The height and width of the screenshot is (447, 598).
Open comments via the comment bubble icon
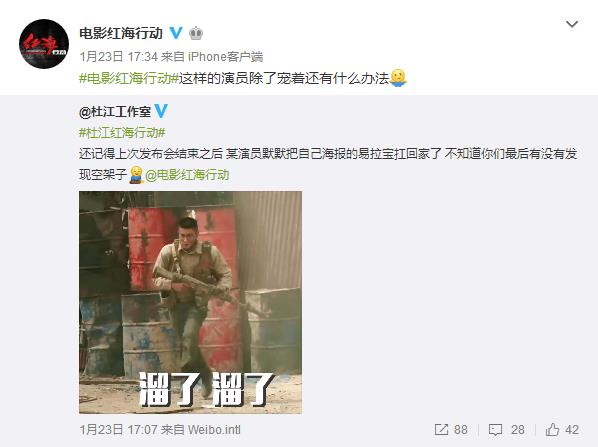pos(495,430)
